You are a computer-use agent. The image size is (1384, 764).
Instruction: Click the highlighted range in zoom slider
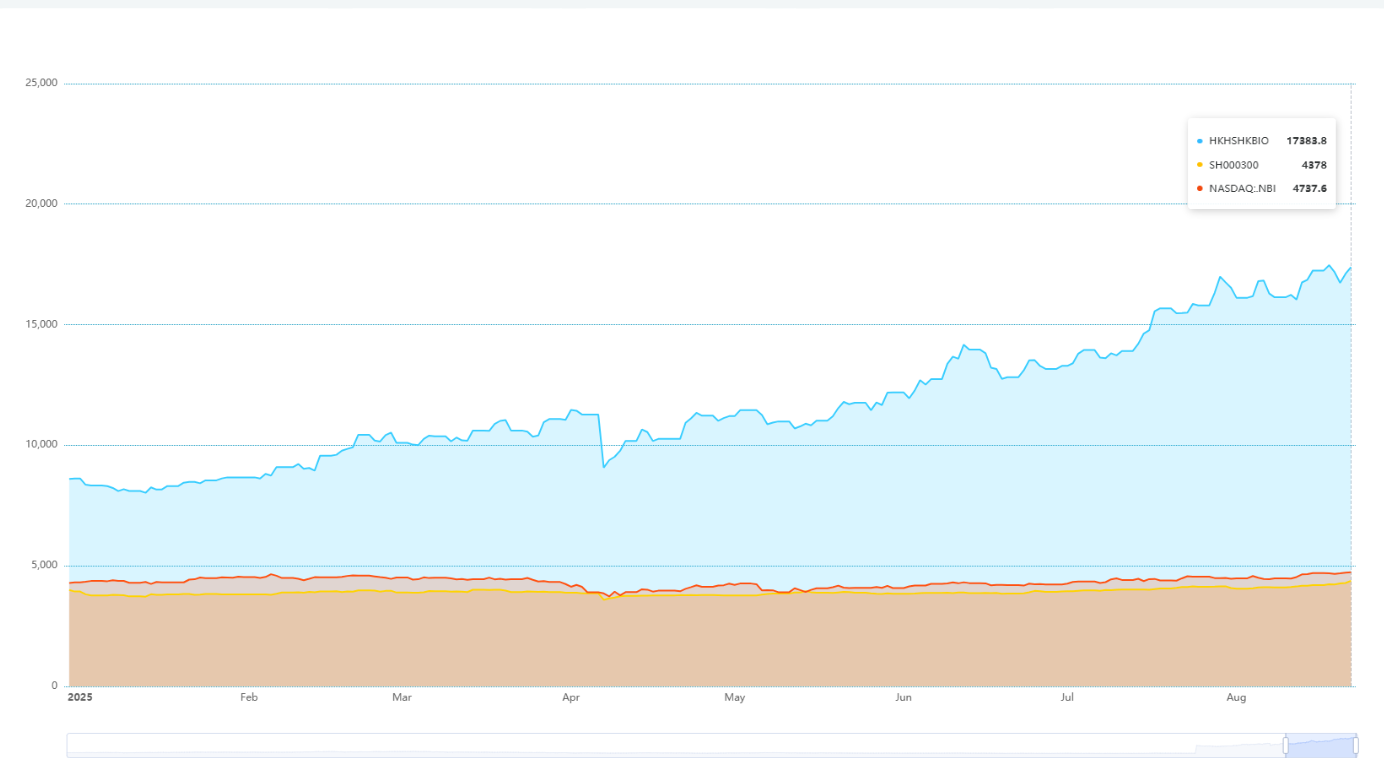click(1320, 745)
